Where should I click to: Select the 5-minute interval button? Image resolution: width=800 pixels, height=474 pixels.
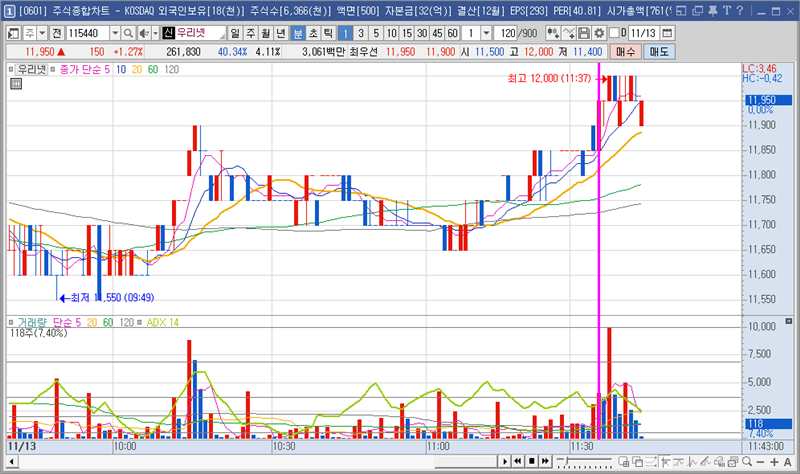click(x=377, y=33)
